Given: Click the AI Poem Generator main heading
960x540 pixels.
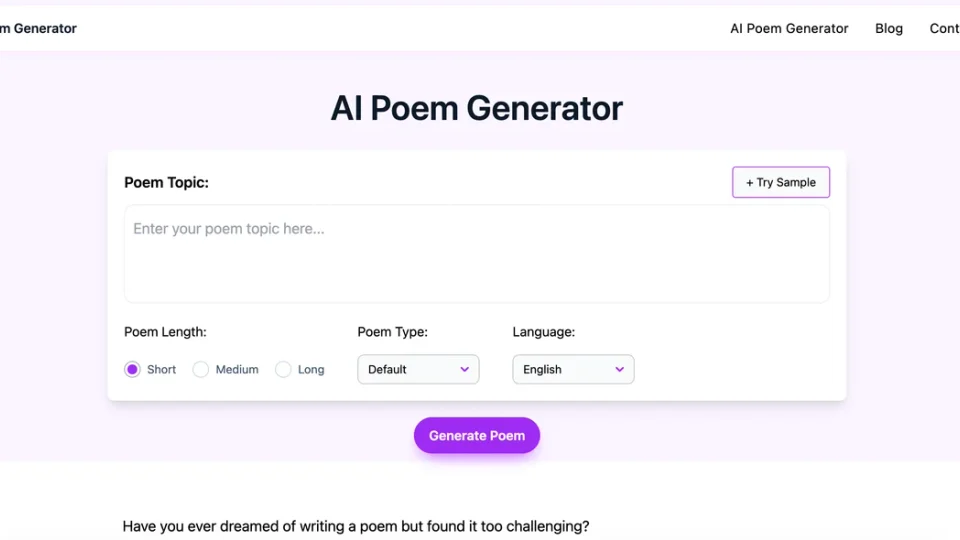Looking at the screenshot, I should tap(477, 108).
